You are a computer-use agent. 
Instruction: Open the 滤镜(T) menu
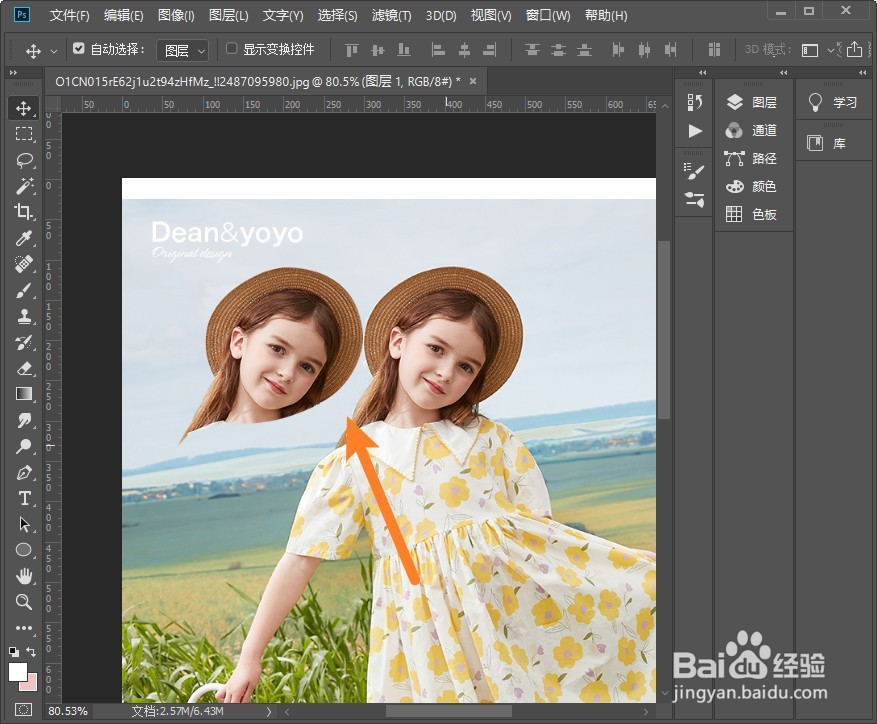tap(391, 16)
